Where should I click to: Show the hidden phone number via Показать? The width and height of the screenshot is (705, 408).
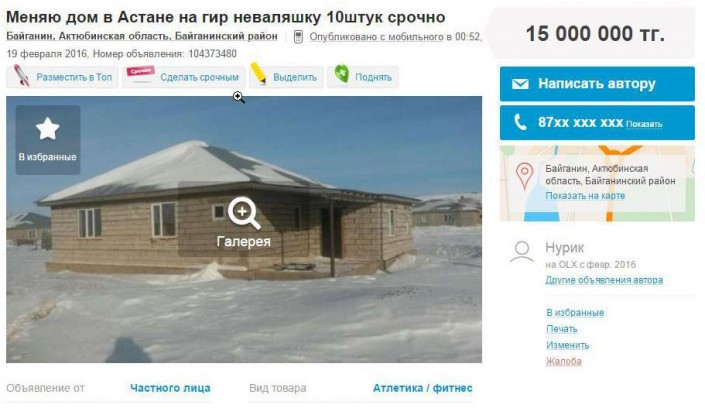click(x=644, y=124)
